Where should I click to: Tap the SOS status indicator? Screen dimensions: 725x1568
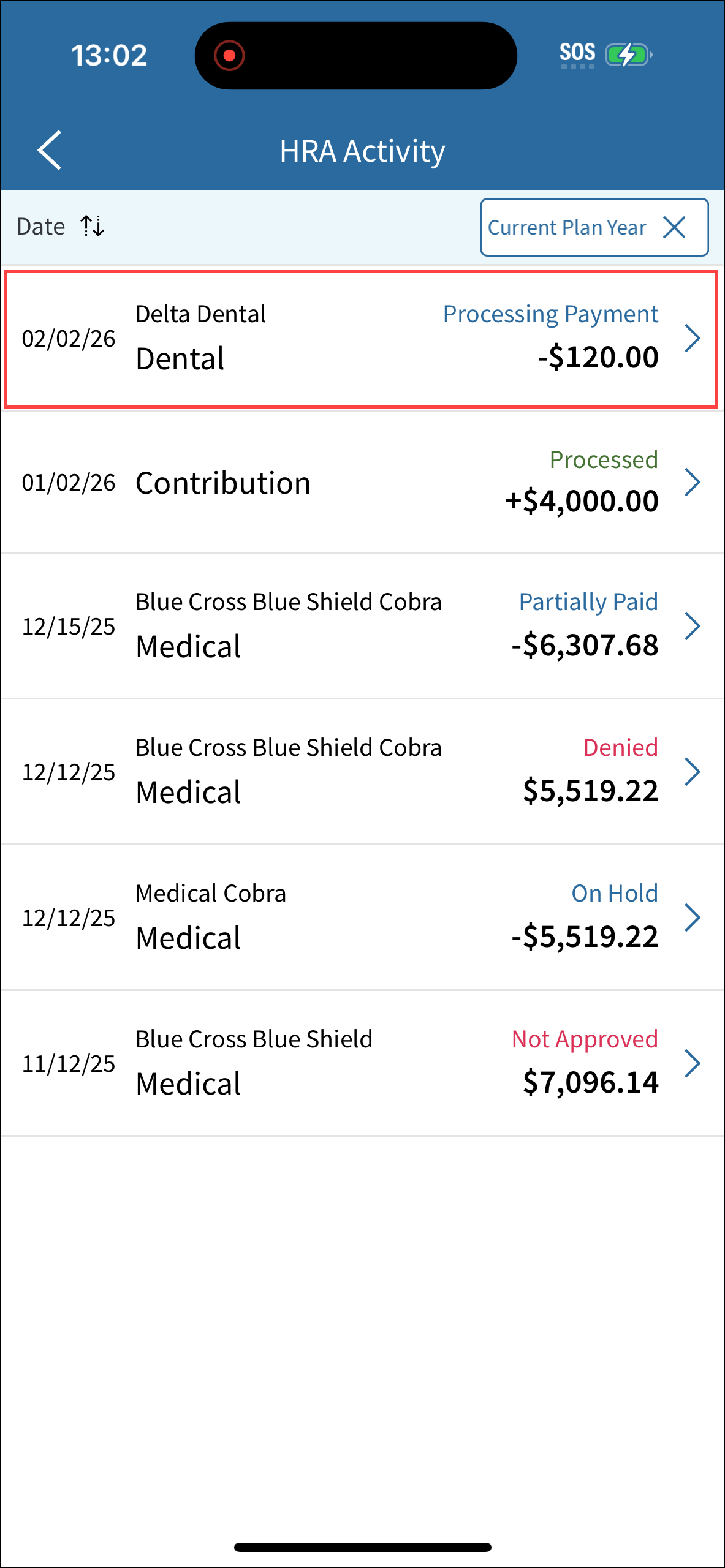click(577, 54)
